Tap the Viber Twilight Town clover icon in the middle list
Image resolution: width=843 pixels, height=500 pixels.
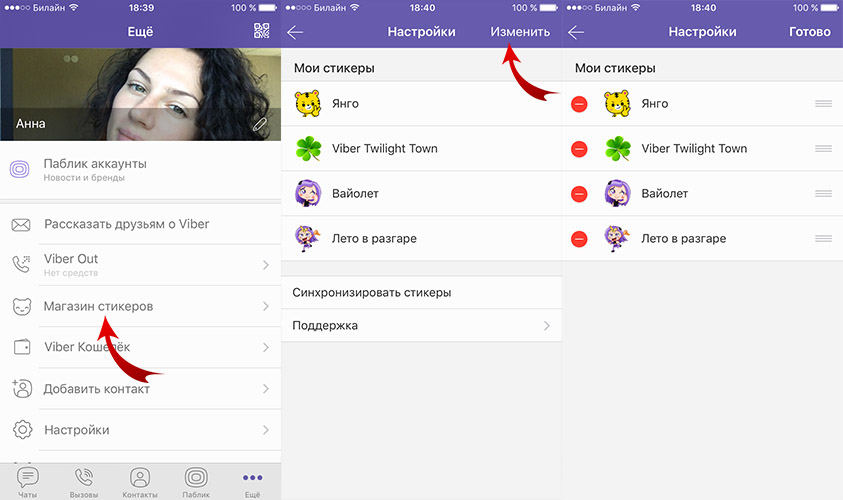[x=308, y=149]
